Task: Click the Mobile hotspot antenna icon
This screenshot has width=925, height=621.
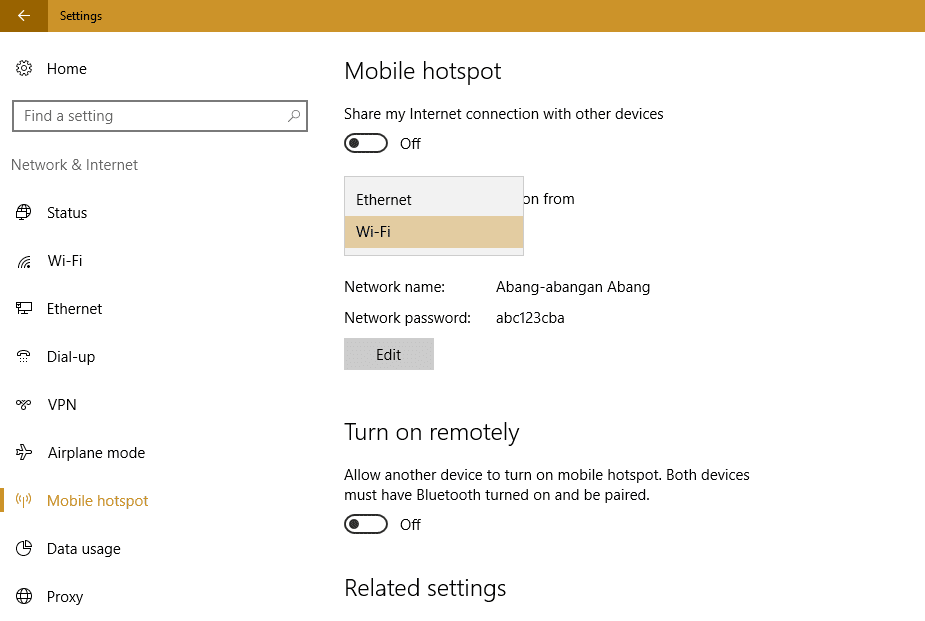Action: point(24,501)
